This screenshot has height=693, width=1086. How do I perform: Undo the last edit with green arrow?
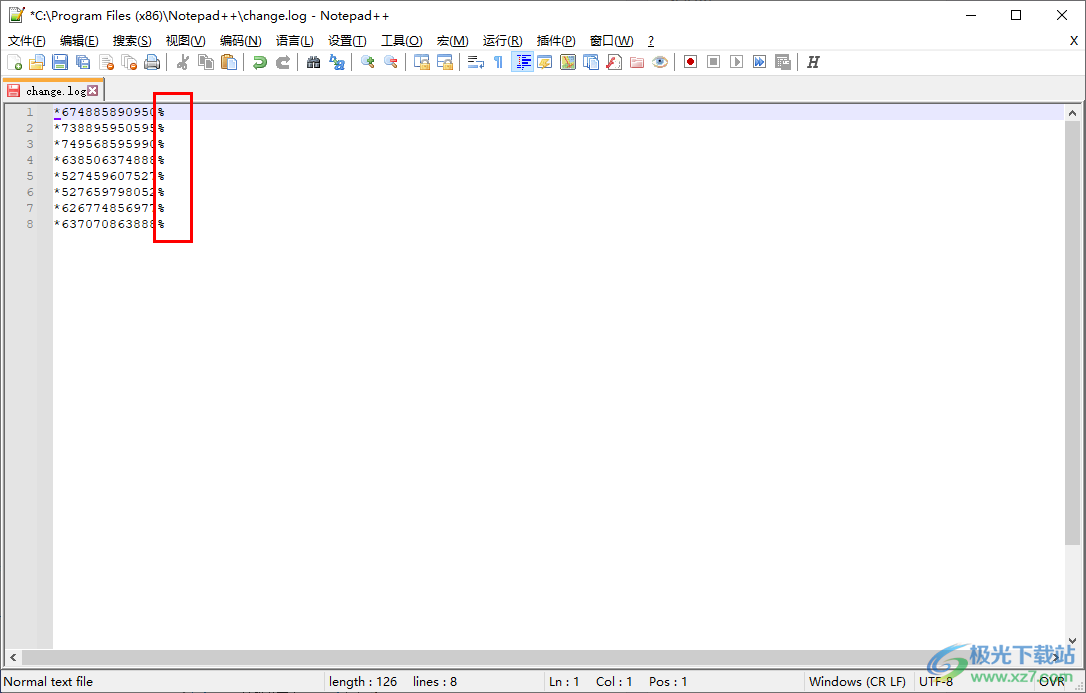(x=260, y=62)
